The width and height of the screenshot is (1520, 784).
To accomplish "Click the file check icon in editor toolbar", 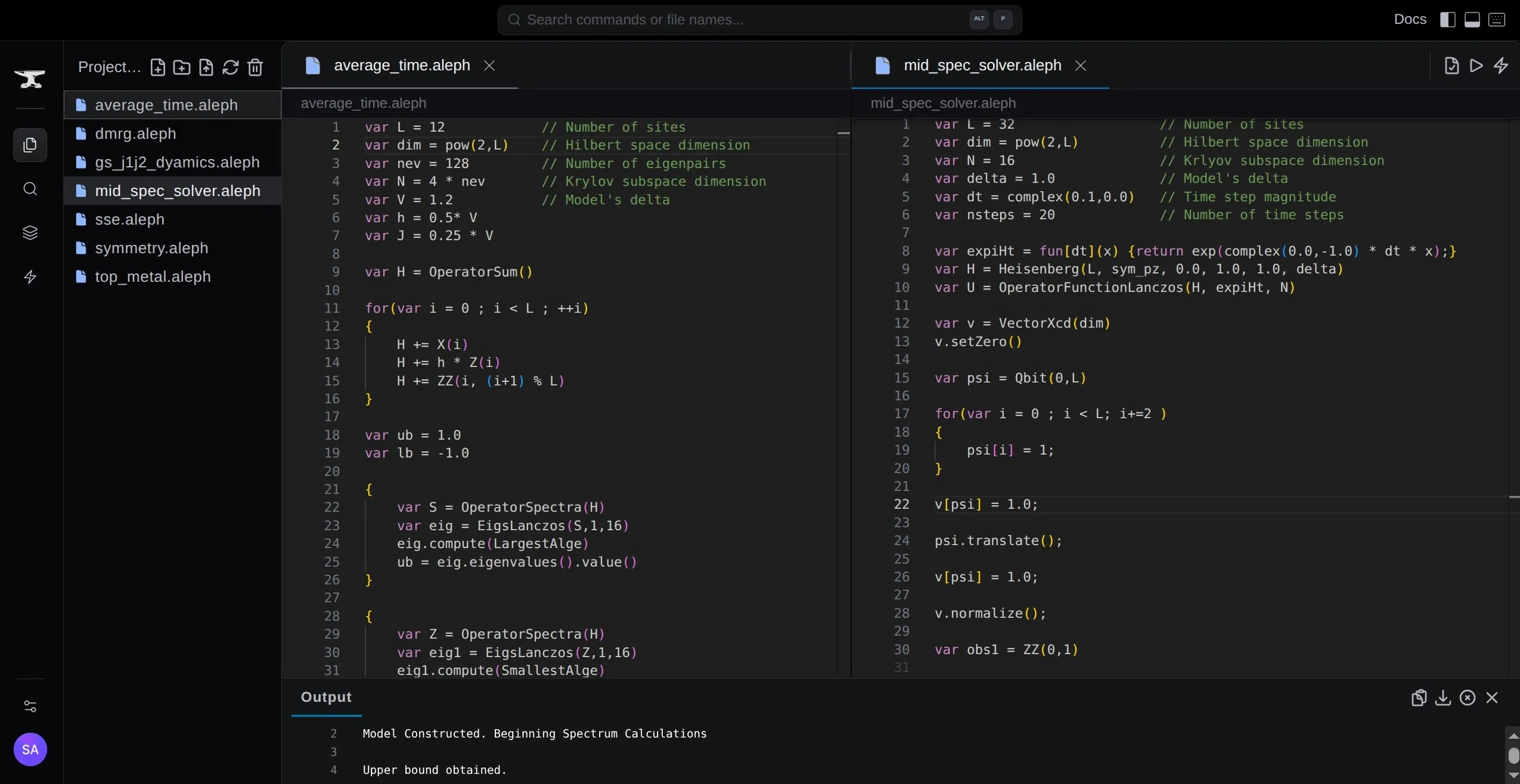I will pyautogui.click(x=1451, y=66).
